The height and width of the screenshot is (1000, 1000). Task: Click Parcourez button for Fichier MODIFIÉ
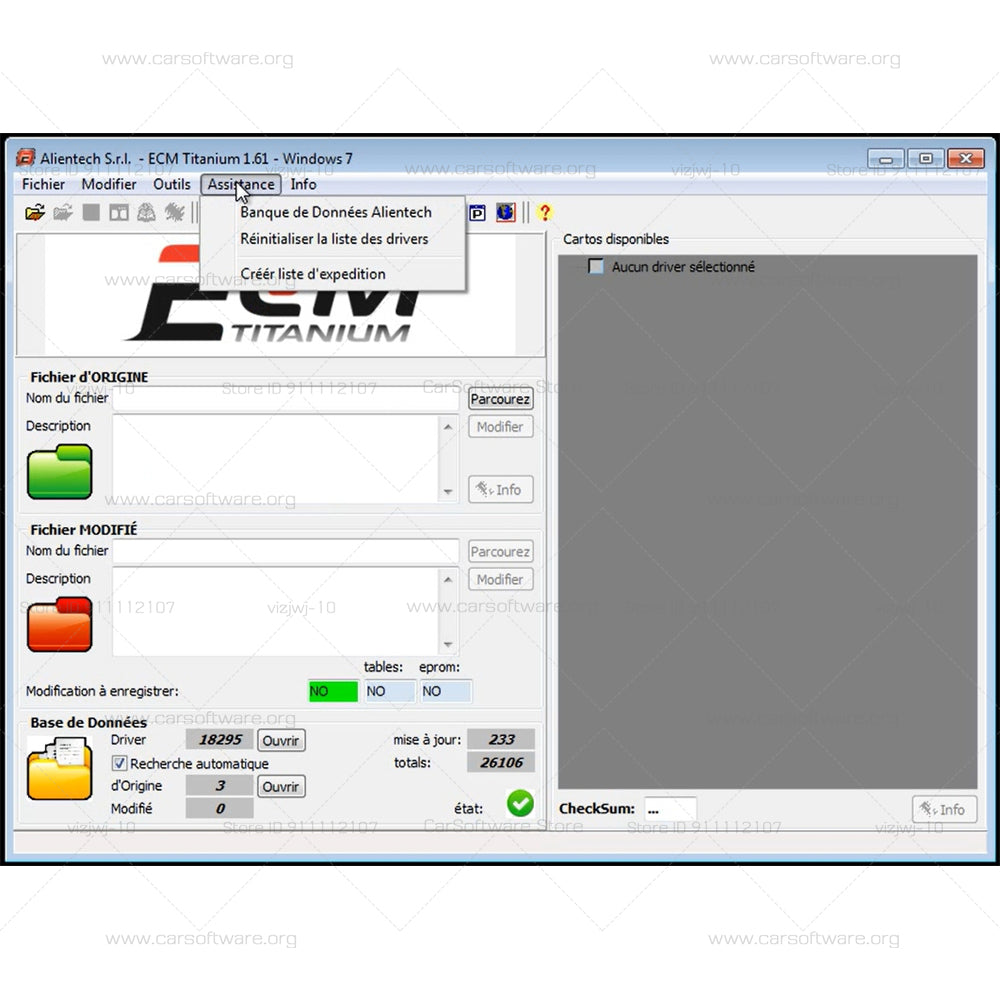(x=501, y=552)
